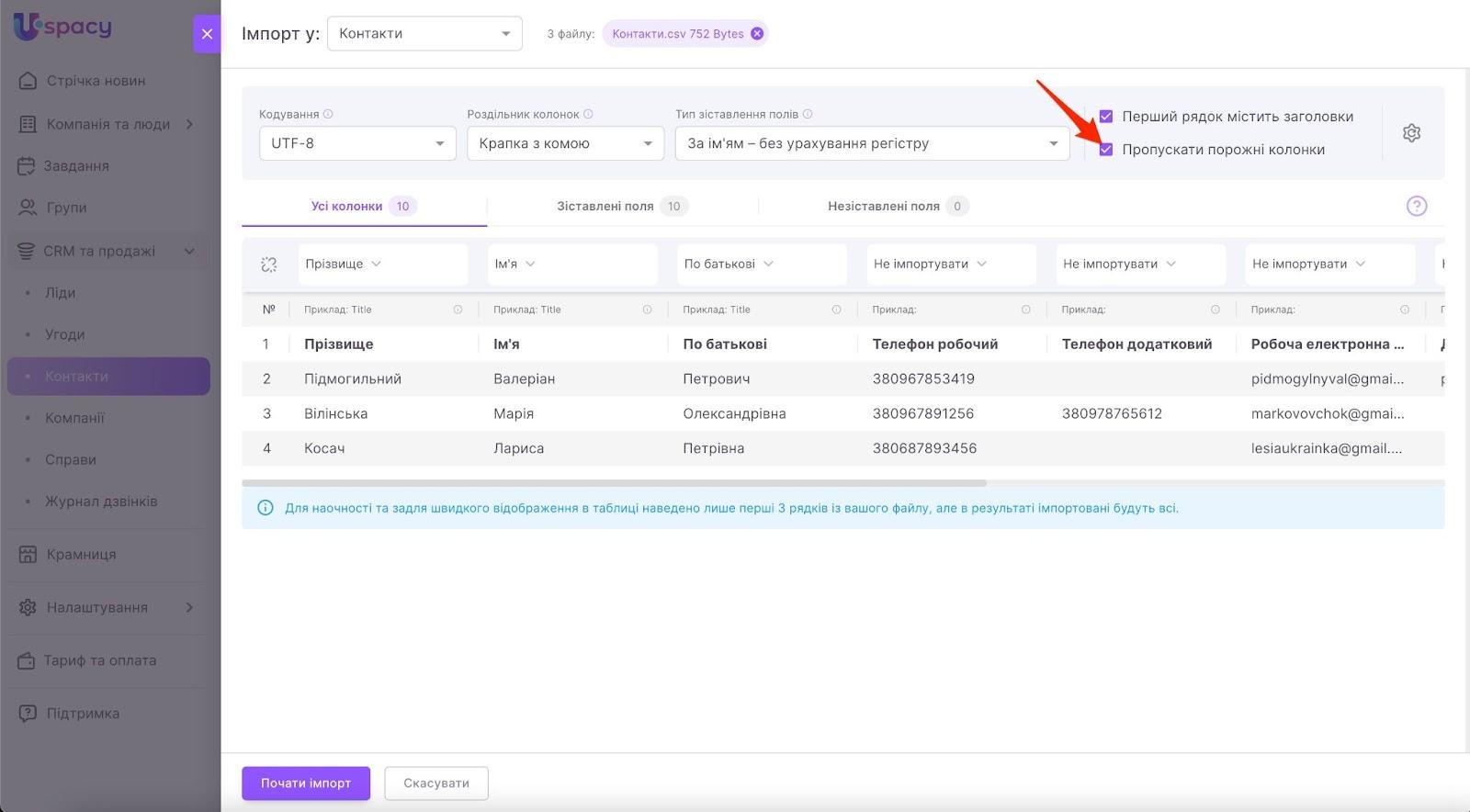The image size is (1470, 812).
Task: Click the Почати імпорт button
Action: [306, 784]
